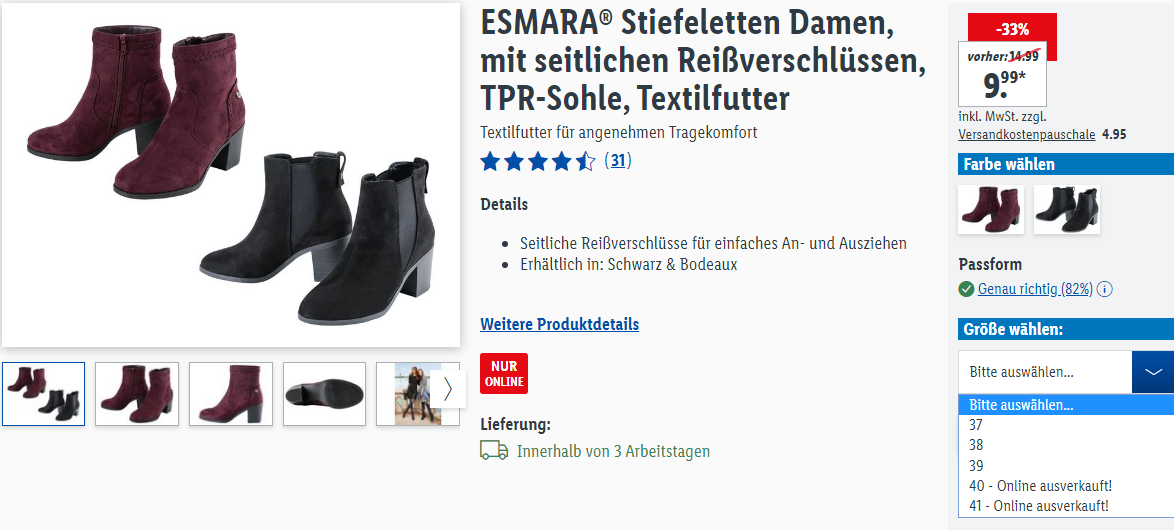The width and height of the screenshot is (1174, 530).
Task: Click the red NUR ONLINE badge
Action: click(x=504, y=374)
